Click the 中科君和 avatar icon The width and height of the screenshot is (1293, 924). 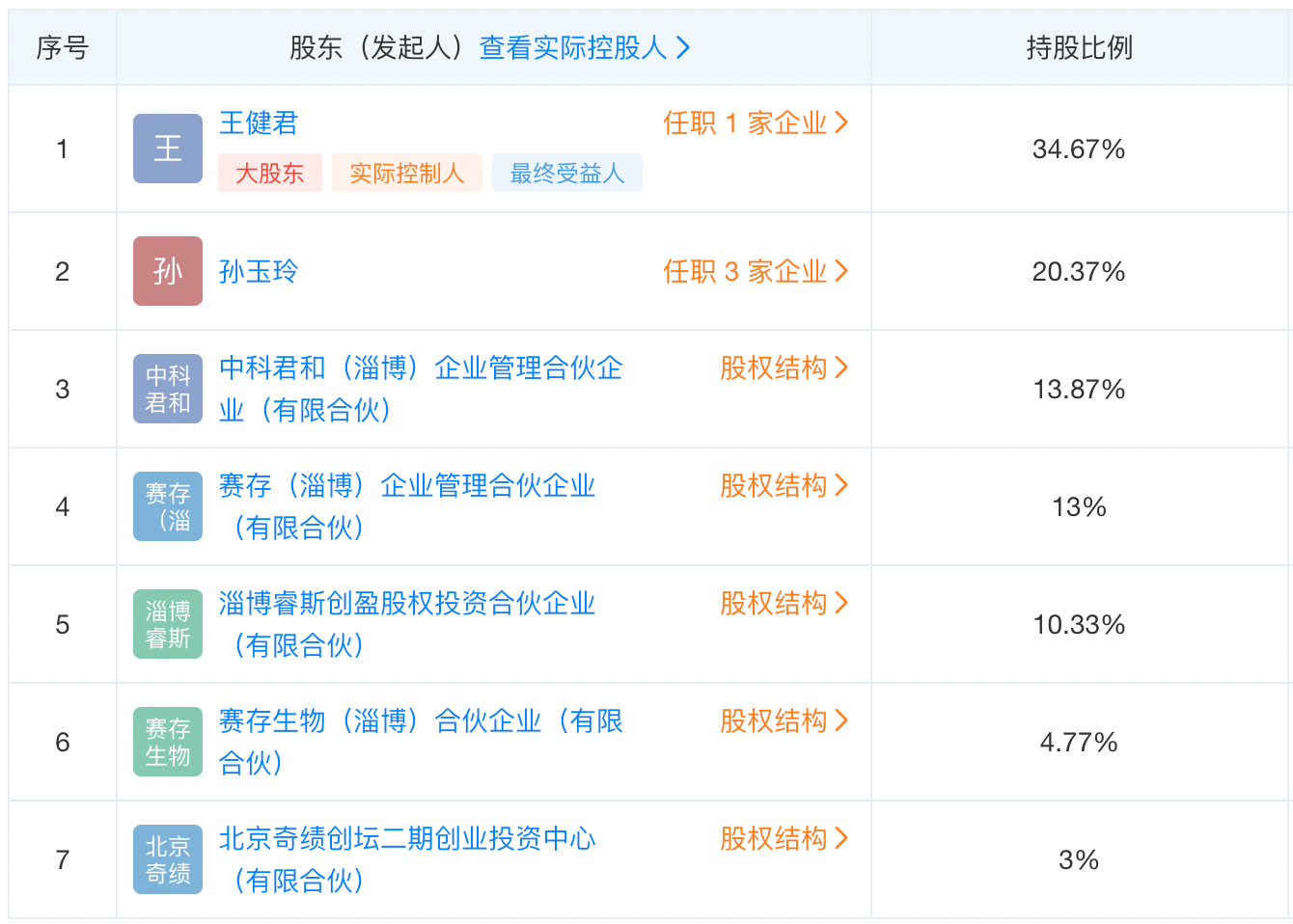coord(168,389)
